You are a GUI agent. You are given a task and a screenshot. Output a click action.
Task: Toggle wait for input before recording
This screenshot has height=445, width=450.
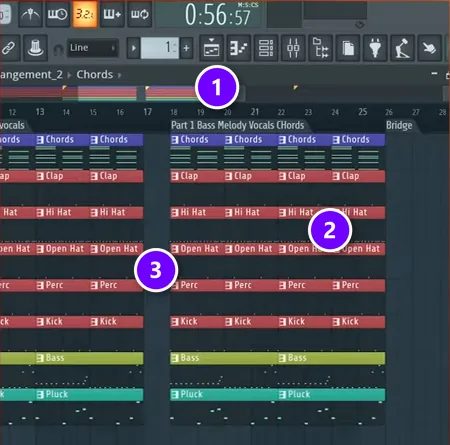57,14
